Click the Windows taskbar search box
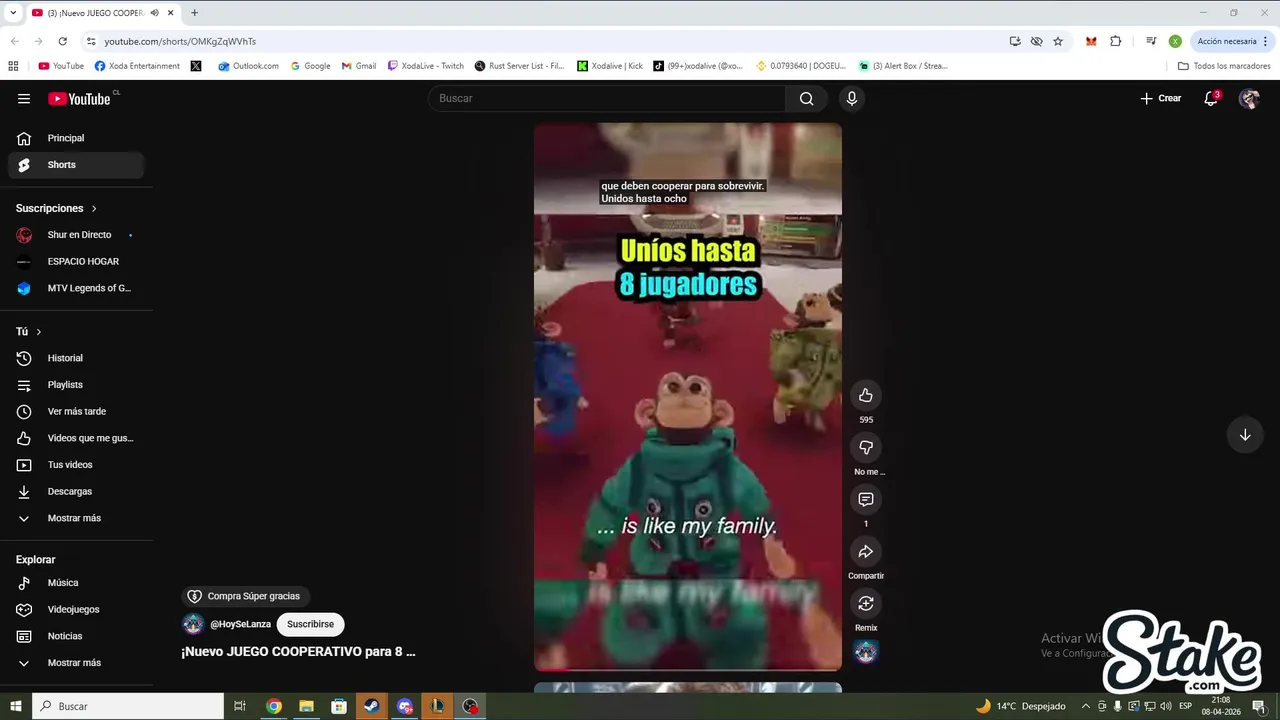The height and width of the screenshot is (720, 1280). [128, 706]
